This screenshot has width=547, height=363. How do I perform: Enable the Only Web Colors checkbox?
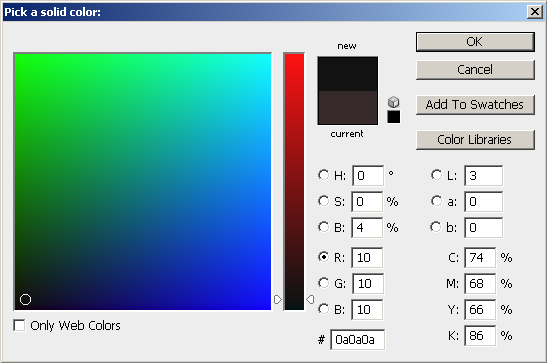19,325
